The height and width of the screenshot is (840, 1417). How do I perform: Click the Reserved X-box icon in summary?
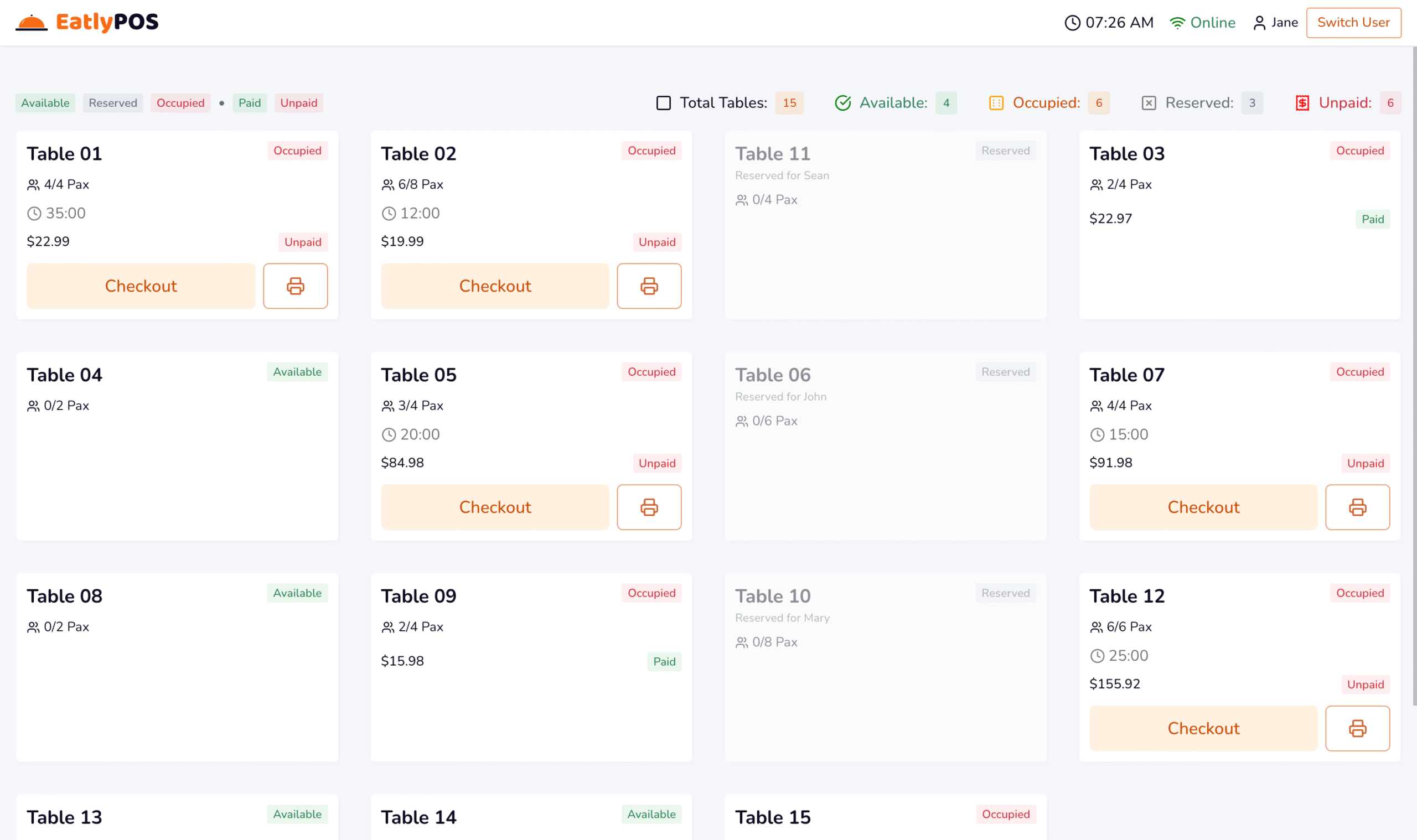tap(1149, 103)
